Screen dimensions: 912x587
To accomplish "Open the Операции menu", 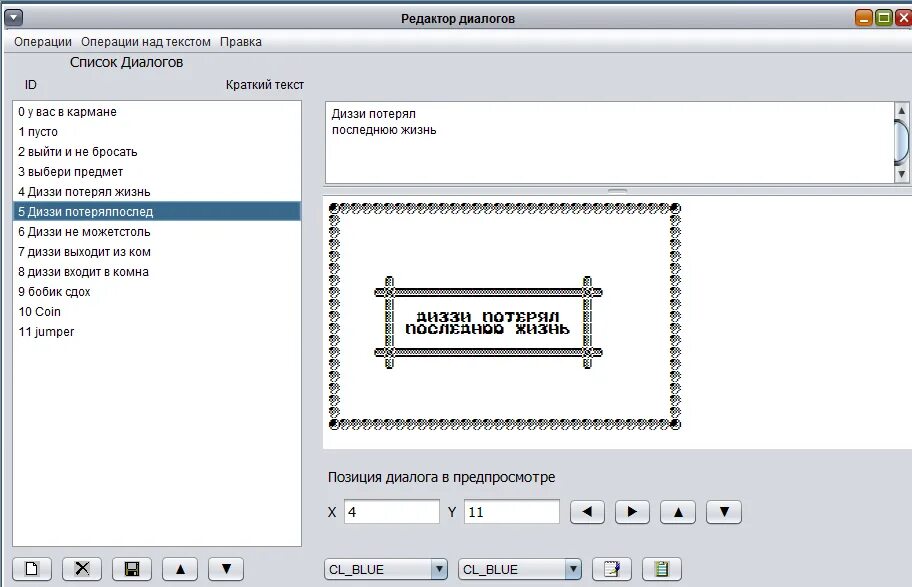I will (43, 41).
